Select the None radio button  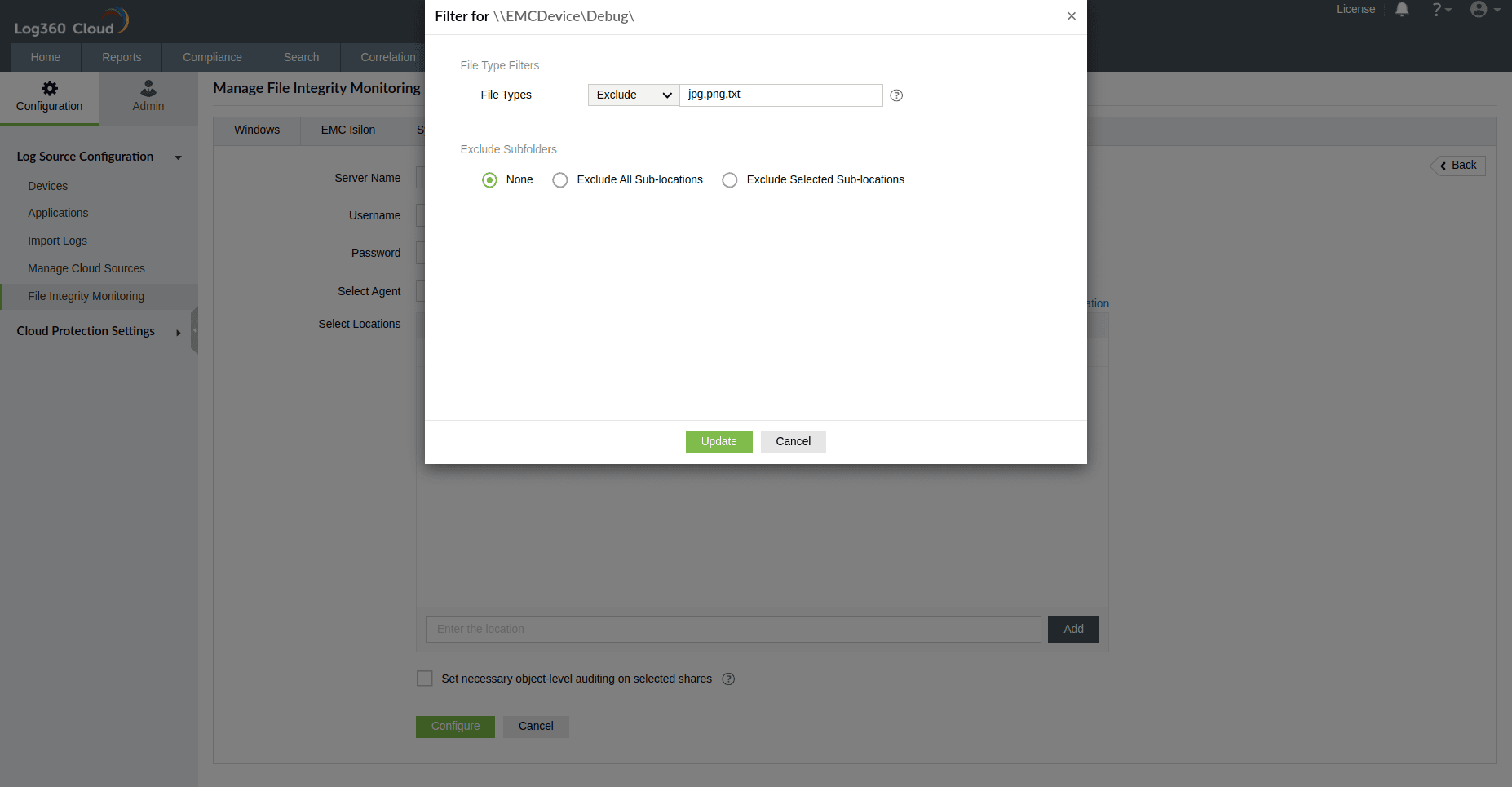pyautogui.click(x=489, y=179)
